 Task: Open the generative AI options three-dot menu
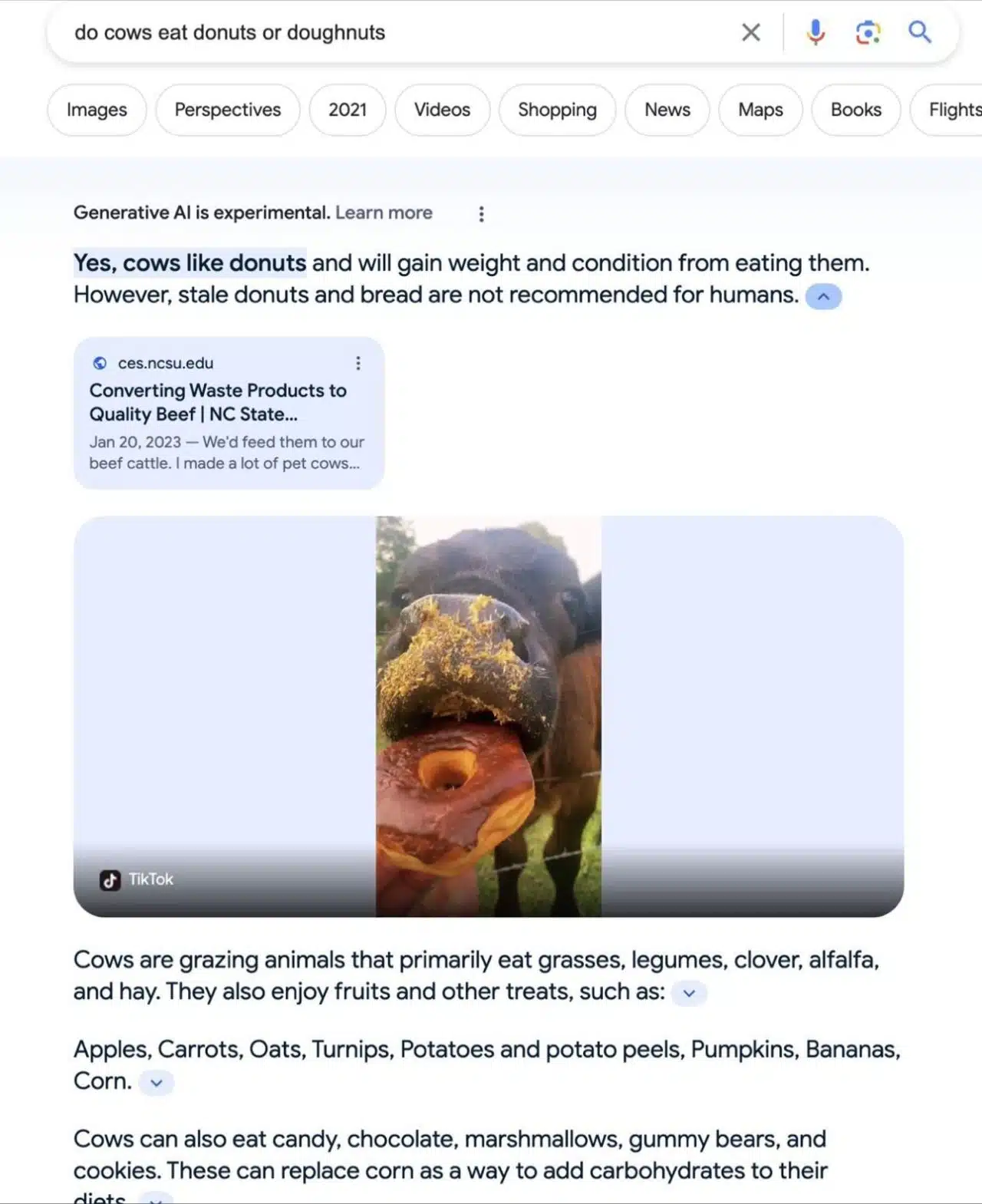(481, 214)
